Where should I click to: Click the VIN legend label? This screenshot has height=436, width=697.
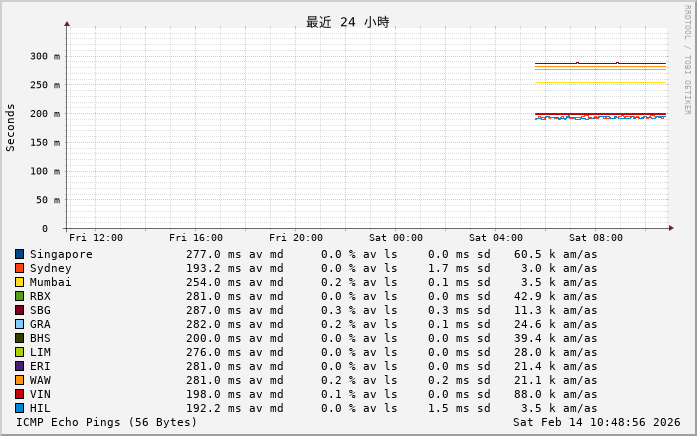pyautogui.click(x=40, y=394)
